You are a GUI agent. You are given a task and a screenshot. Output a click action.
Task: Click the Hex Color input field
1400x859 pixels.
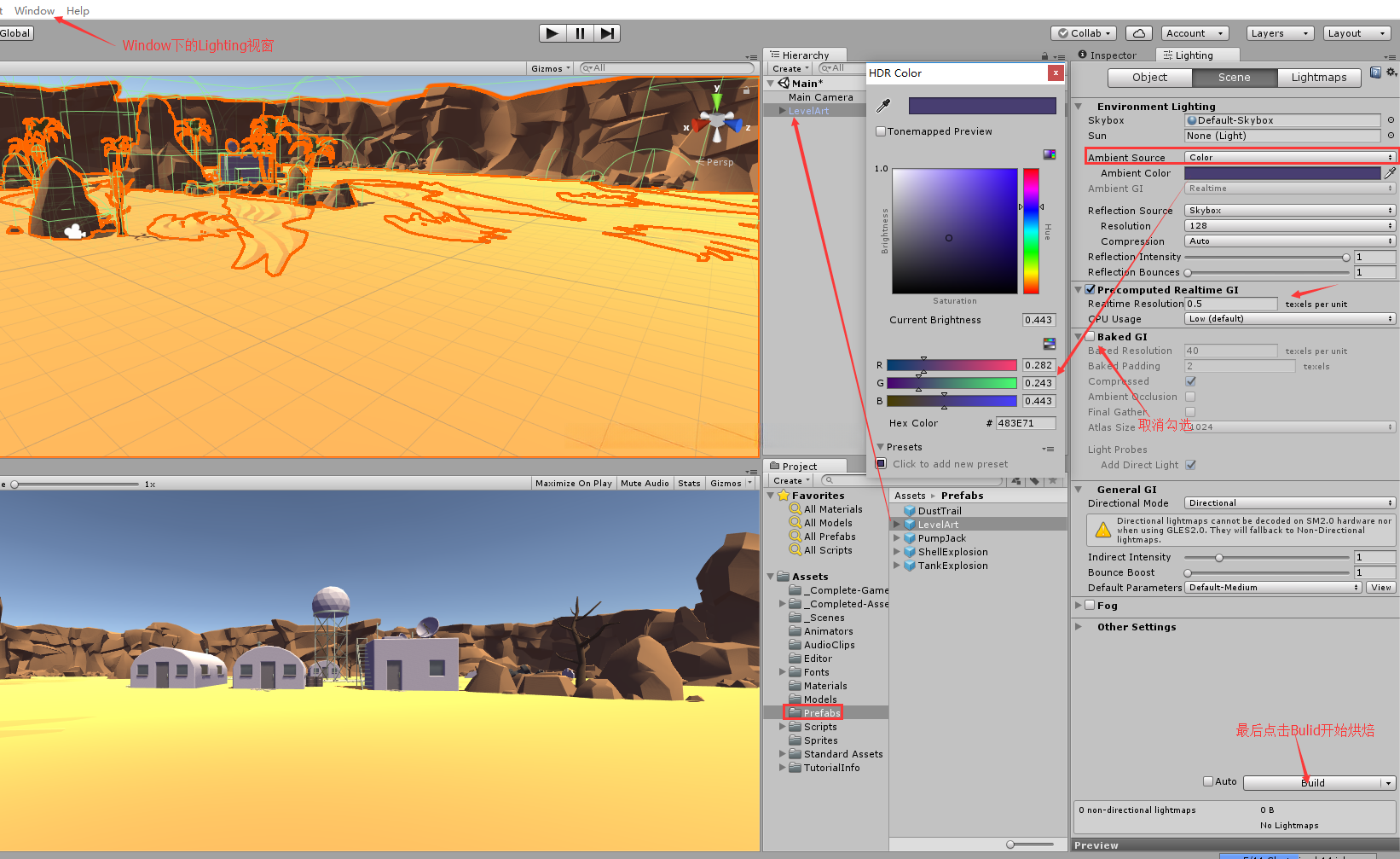(x=1026, y=423)
